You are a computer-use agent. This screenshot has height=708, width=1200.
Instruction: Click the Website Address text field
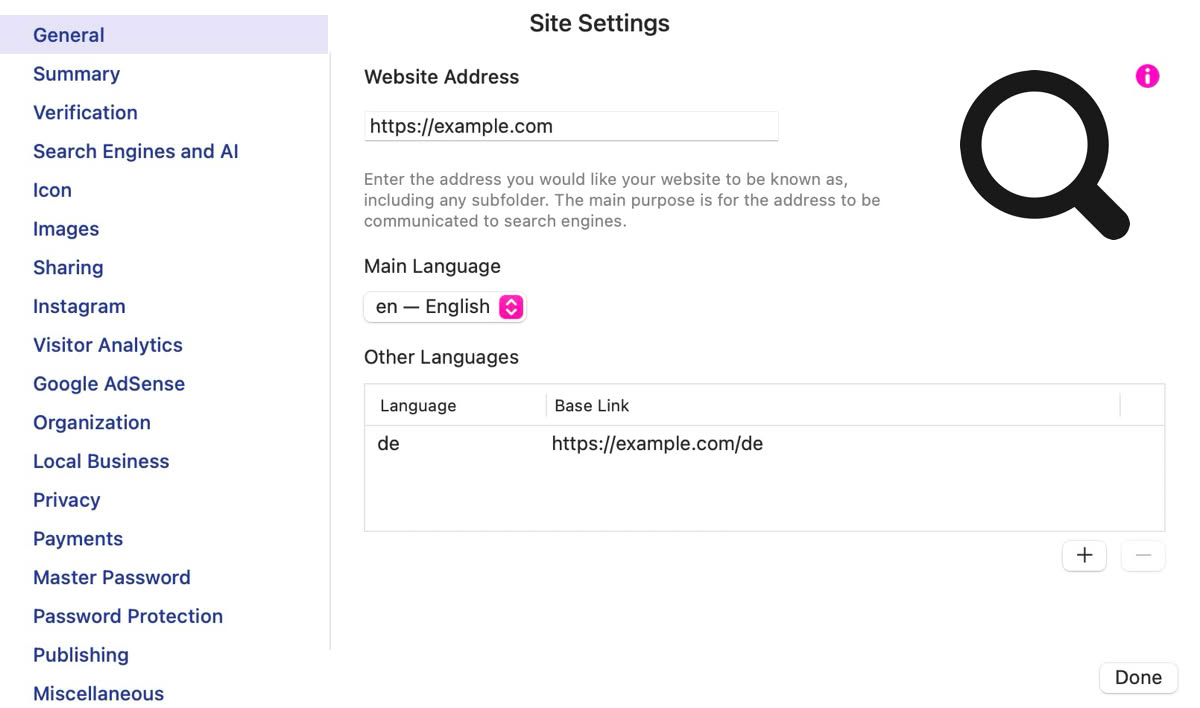(x=570, y=126)
